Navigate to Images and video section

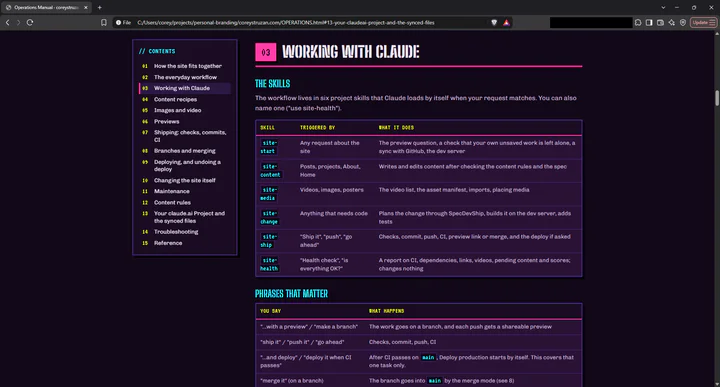[x=177, y=110]
